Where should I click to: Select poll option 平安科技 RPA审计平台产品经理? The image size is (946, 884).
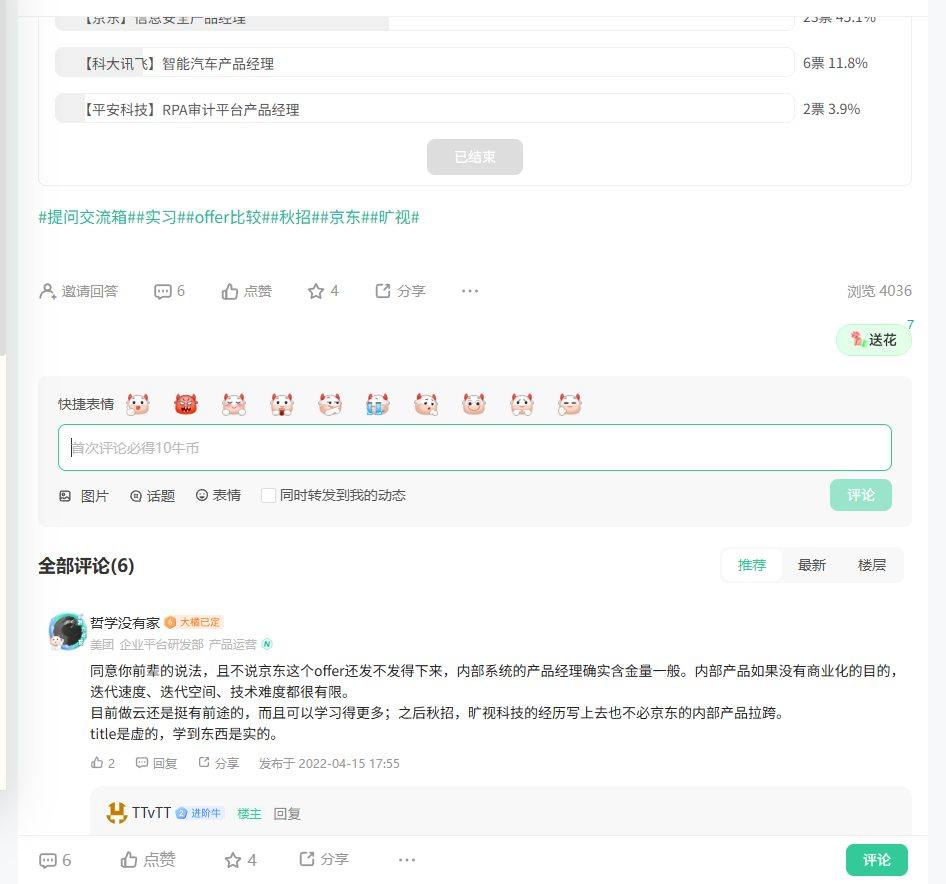[425, 108]
